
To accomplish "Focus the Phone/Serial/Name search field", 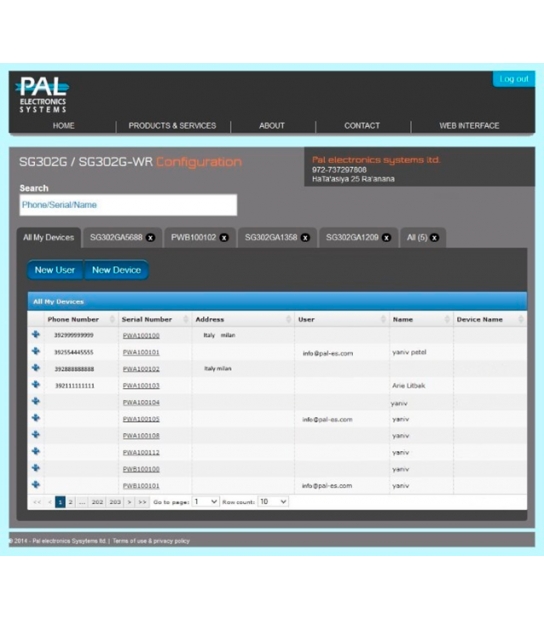I will point(128,205).
